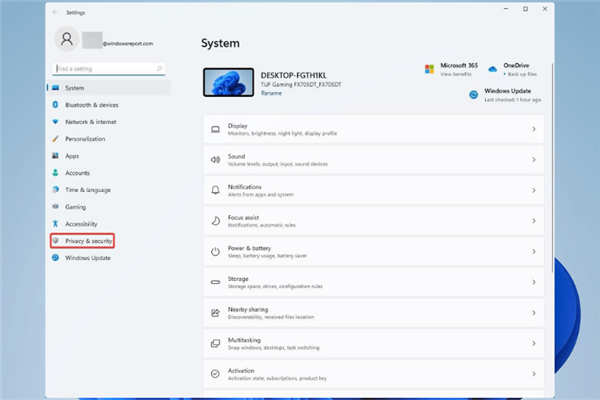Expand Nearby sharing chevron
This screenshot has width=600, height=400.
point(533,313)
